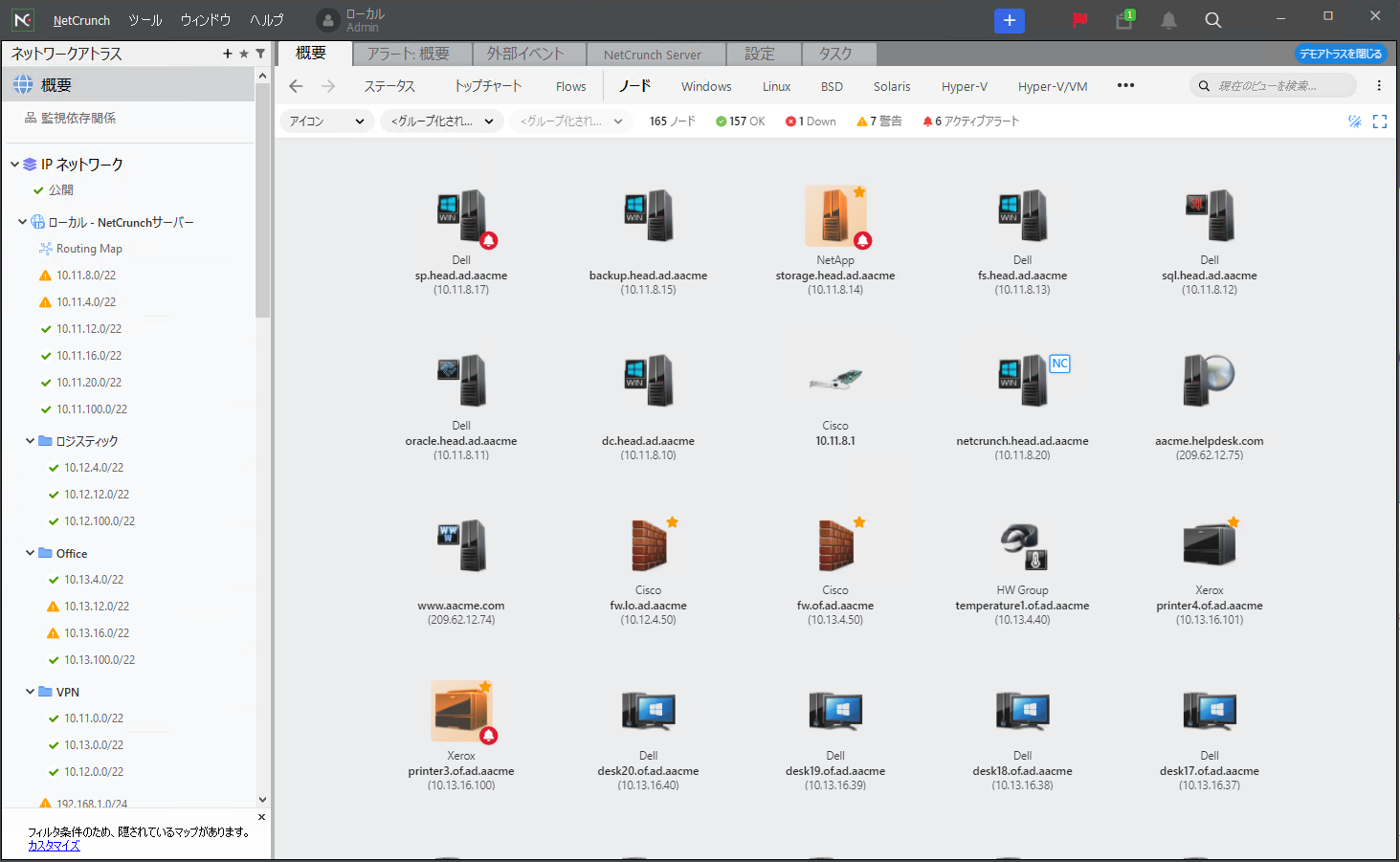Collapse the Office folder
The width and height of the screenshot is (1400, 862).
click(31, 553)
